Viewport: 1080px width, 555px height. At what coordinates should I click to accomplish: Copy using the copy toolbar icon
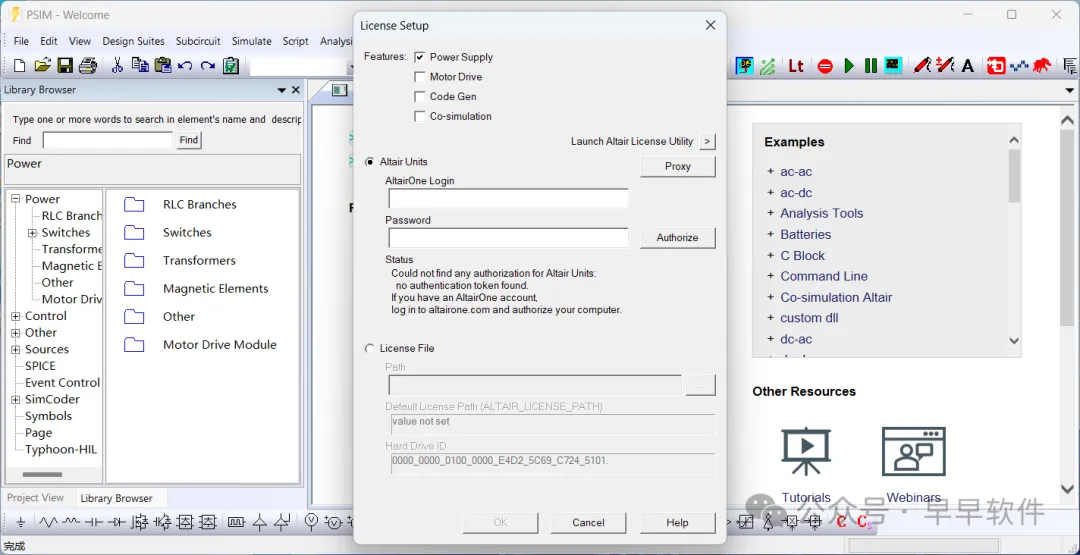[140, 65]
